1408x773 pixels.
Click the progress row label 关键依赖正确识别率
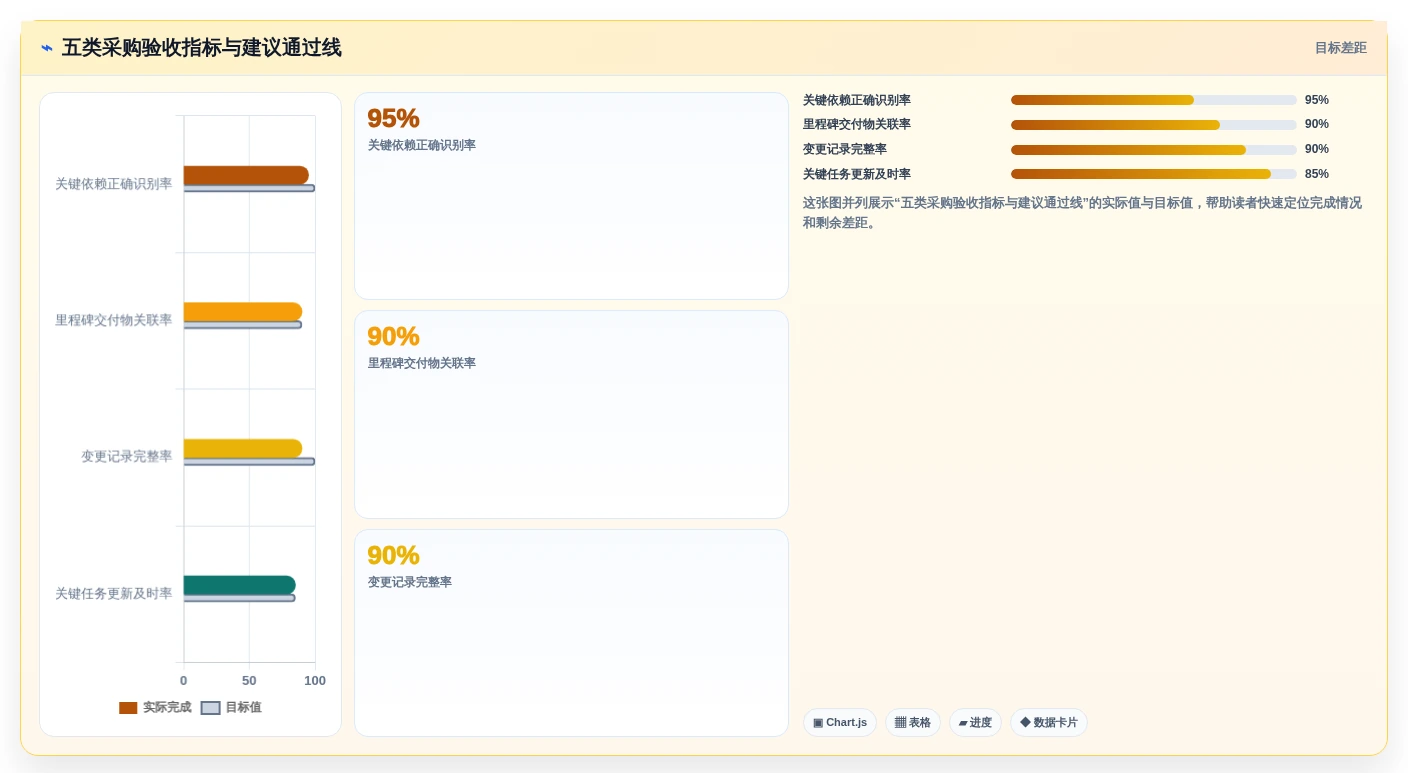point(857,100)
